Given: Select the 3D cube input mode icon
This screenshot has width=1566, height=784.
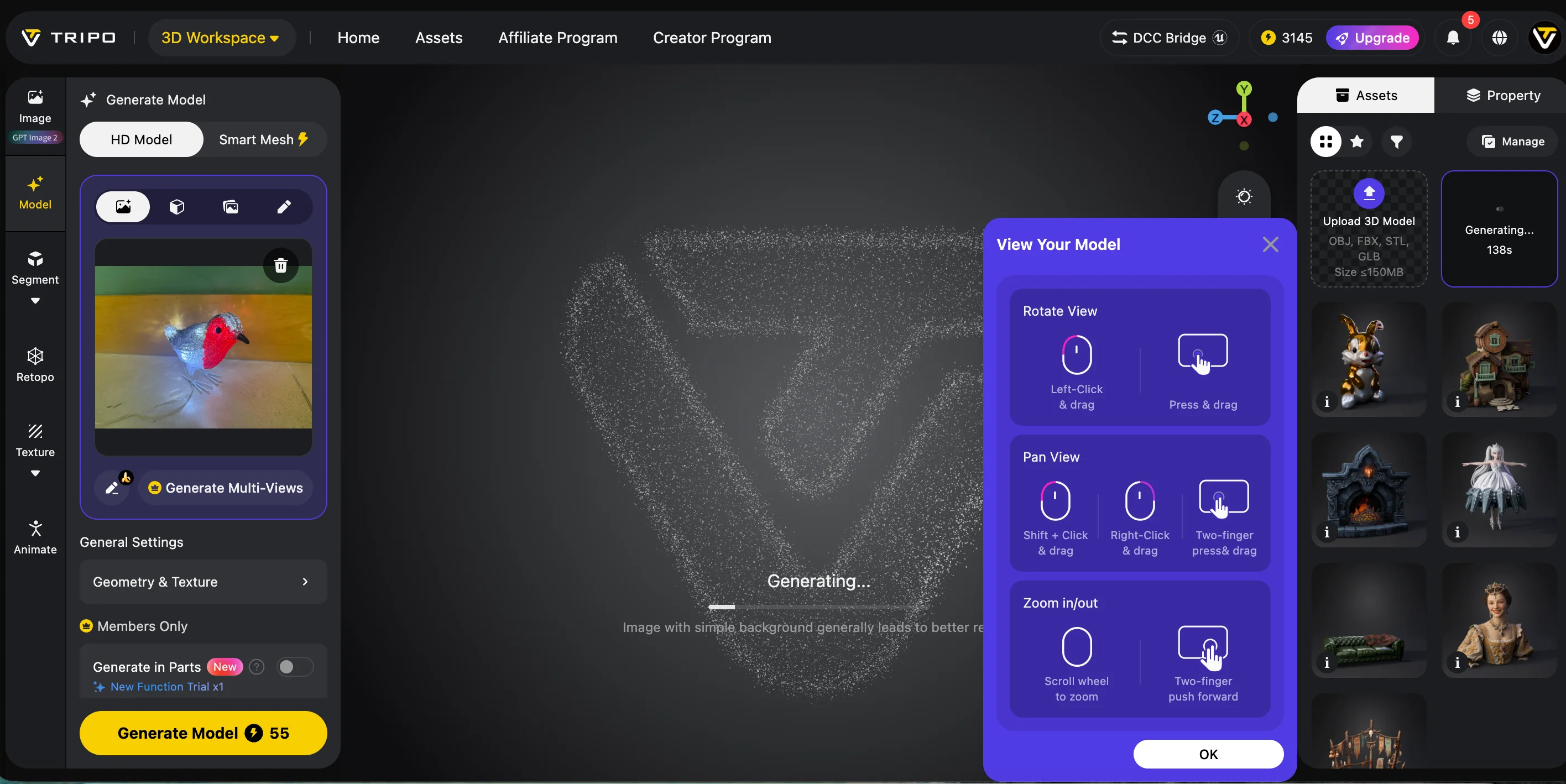Looking at the screenshot, I should (176, 207).
